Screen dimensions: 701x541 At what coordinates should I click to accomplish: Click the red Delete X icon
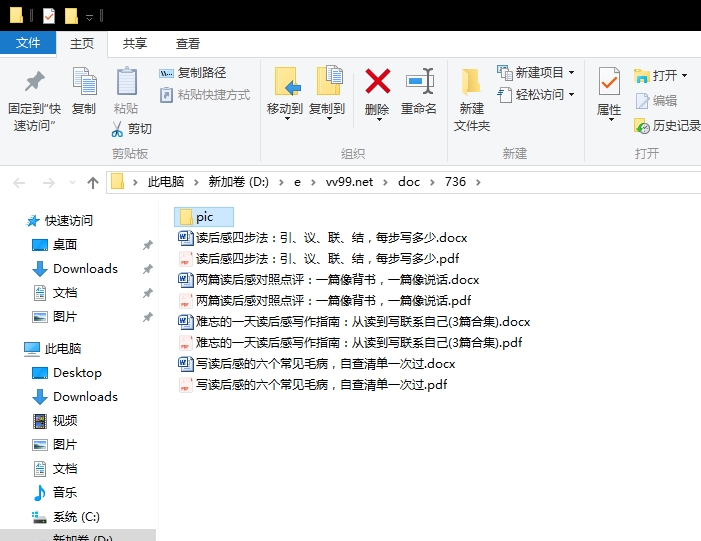[x=378, y=81]
